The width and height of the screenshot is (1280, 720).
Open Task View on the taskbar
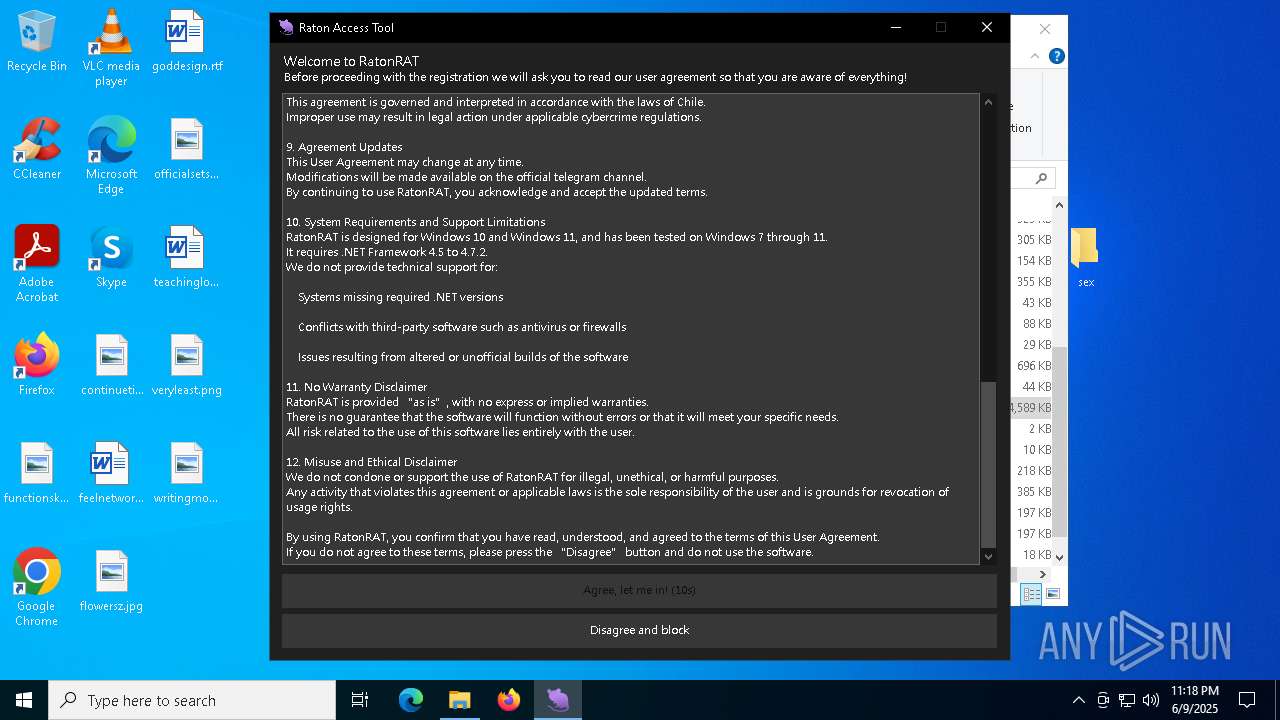click(x=360, y=700)
